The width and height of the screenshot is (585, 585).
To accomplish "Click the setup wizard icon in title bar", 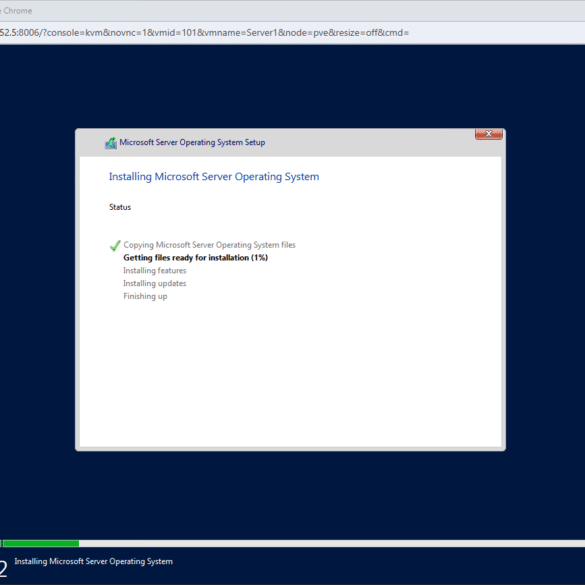I will [x=111, y=143].
